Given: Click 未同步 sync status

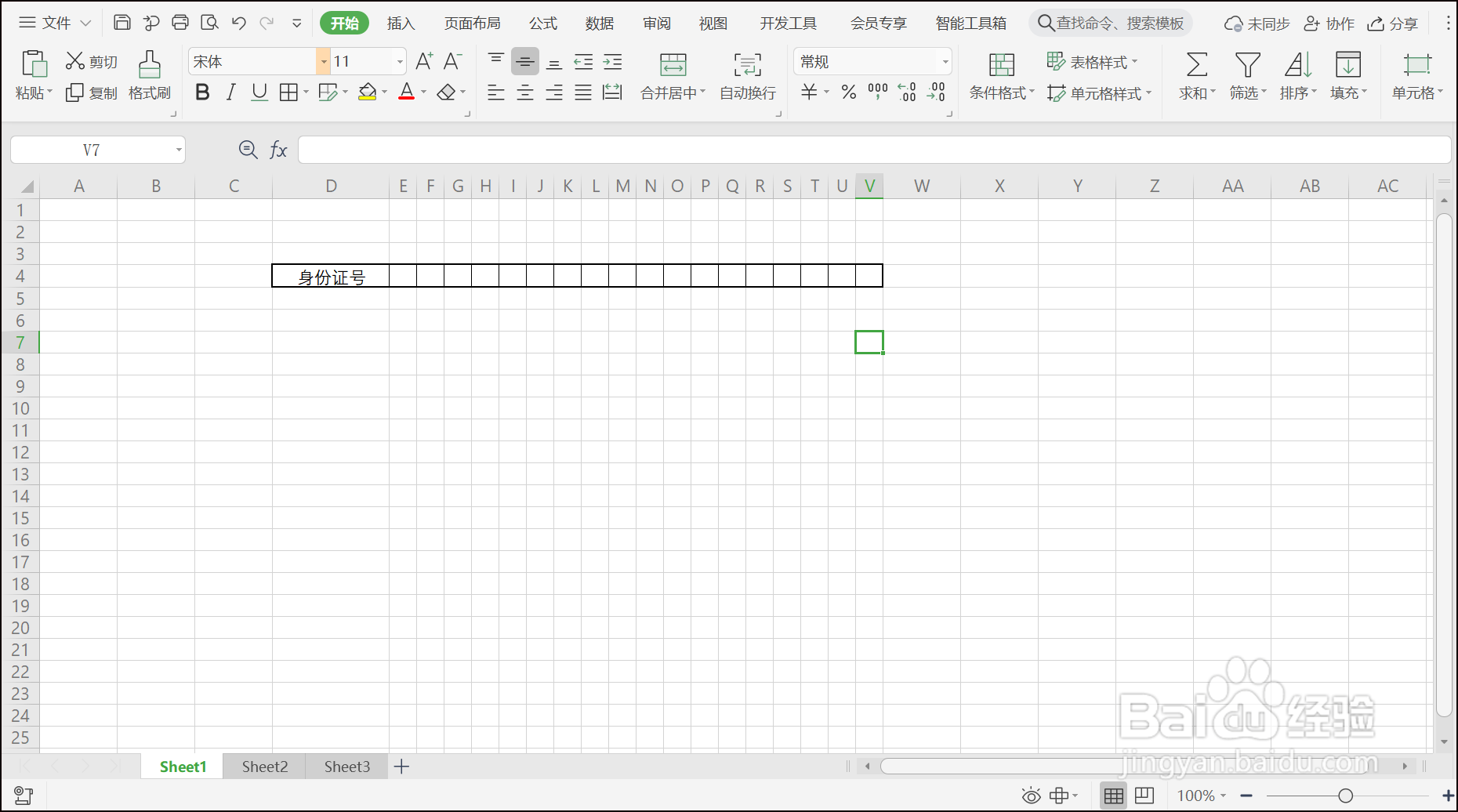Looking at the screenshot, I should [x=1257, y=24].
